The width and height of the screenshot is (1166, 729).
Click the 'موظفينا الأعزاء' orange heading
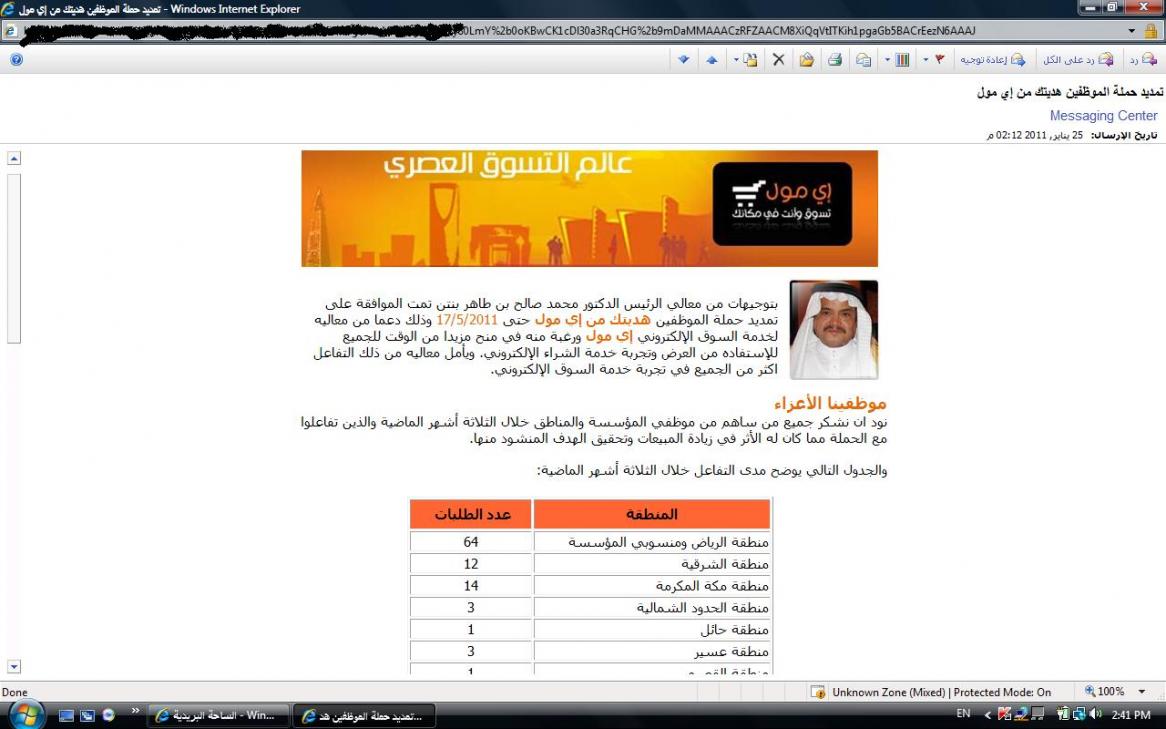[831, 404]
